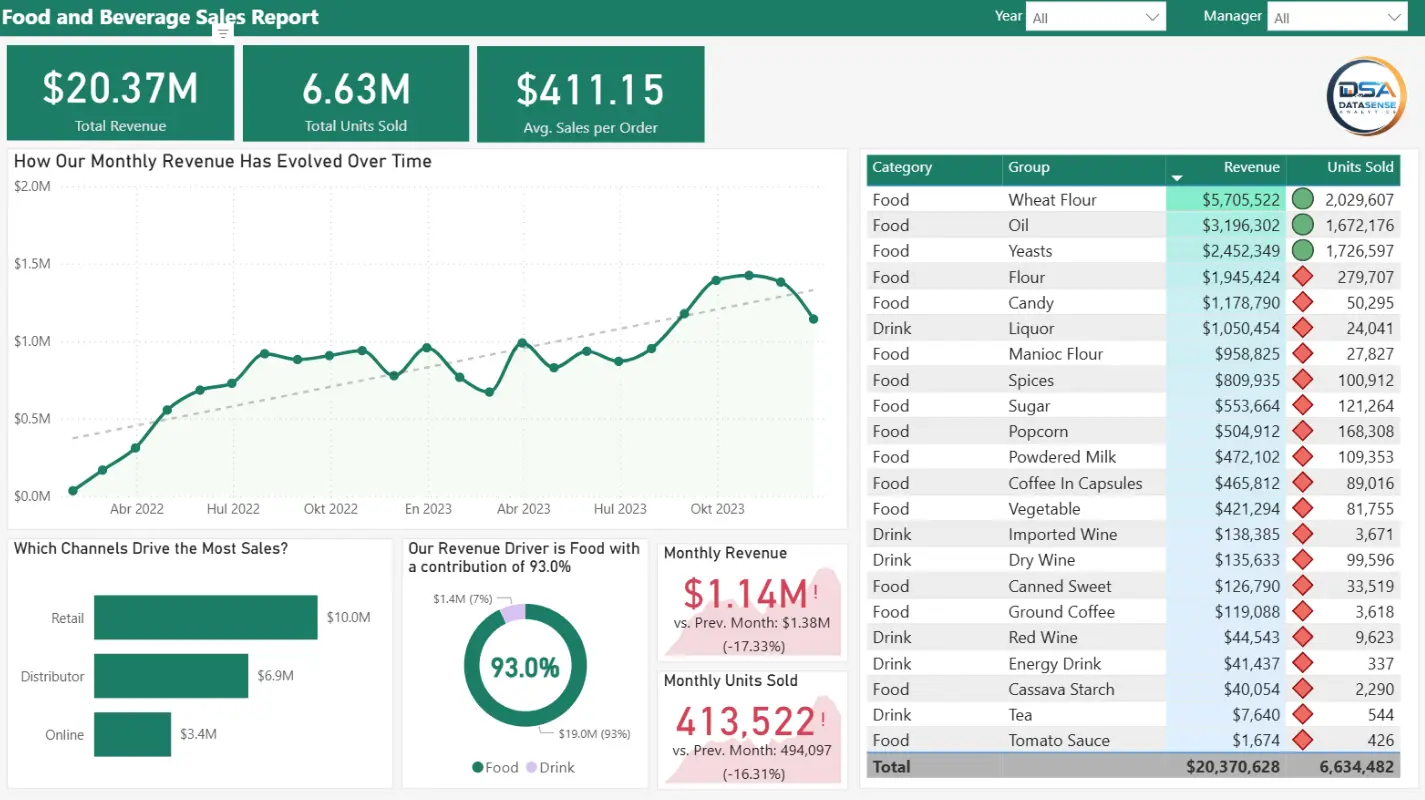Screen dimensions: 1425x800
Task: Click the exclamation mark beside the $1.14M value
Action: [x=816, y=592]
